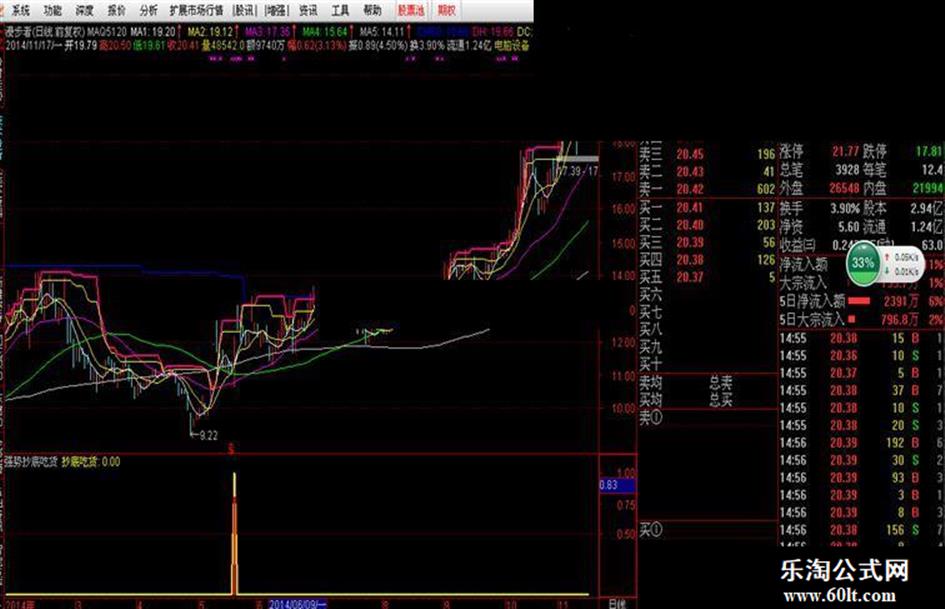Click the 5日大宗流入 small red bar
Screen dimensions: 945x609
[852, 319]
